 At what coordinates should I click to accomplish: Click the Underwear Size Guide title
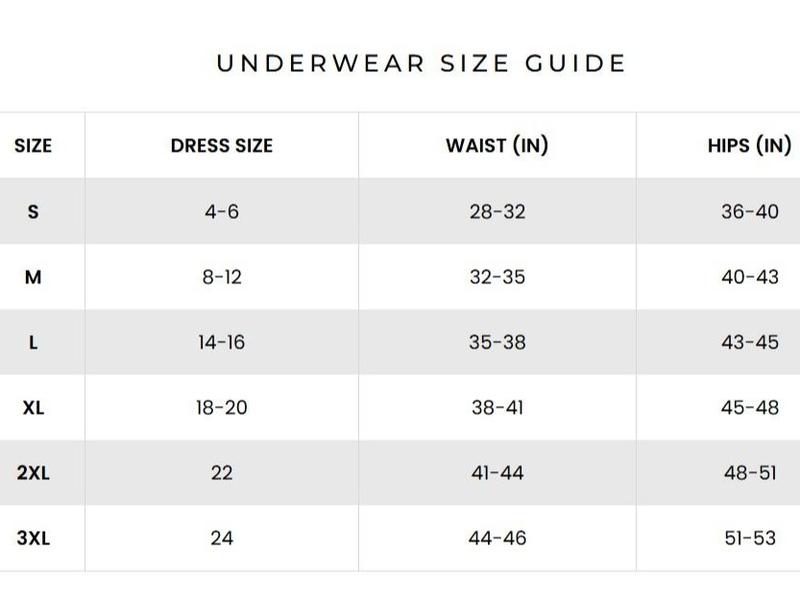click(421, 63)
